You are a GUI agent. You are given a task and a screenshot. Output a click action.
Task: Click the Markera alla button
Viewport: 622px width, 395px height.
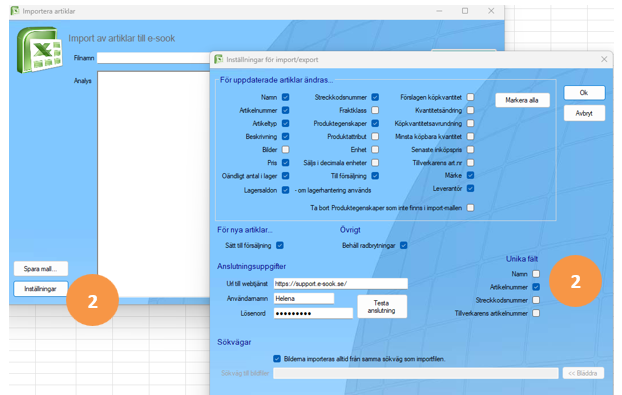[522, 100]
